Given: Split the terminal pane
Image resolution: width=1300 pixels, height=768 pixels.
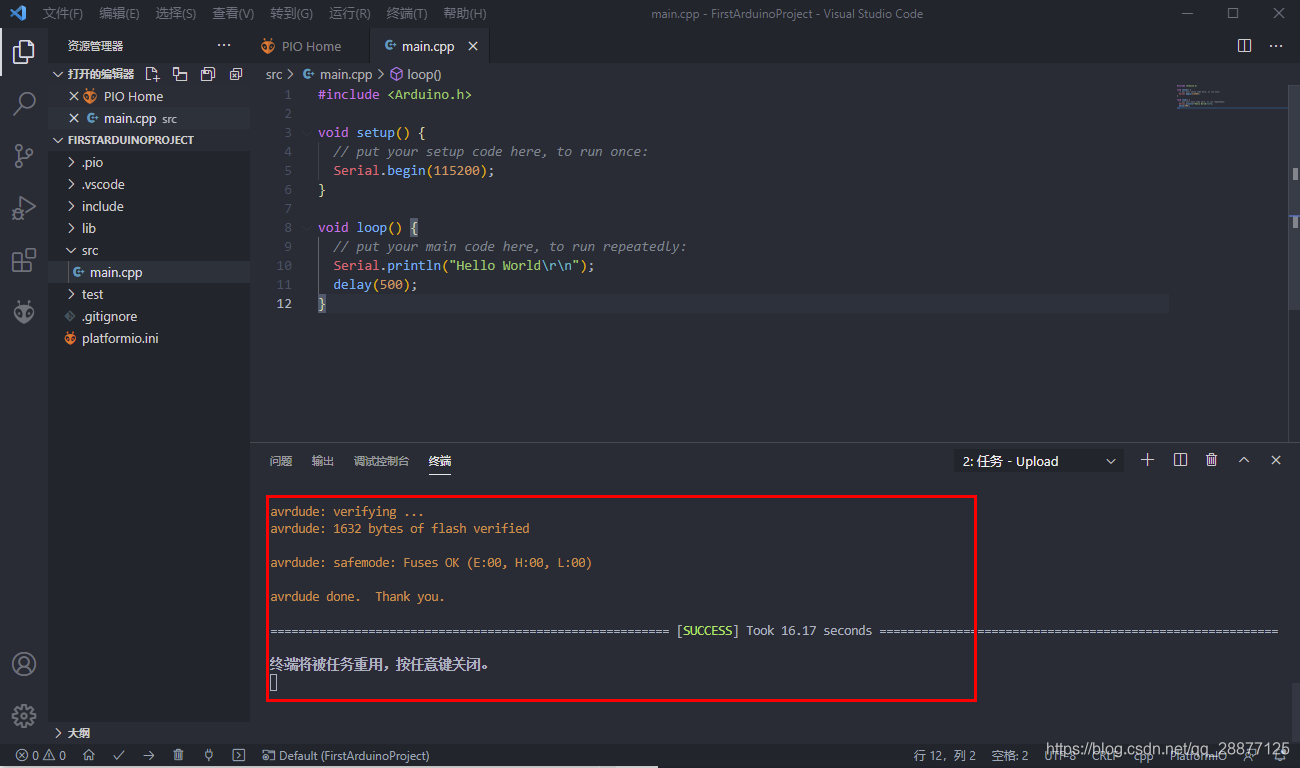Looking at the screenshot, I should pyautogui.click(x=1180, y=460).
